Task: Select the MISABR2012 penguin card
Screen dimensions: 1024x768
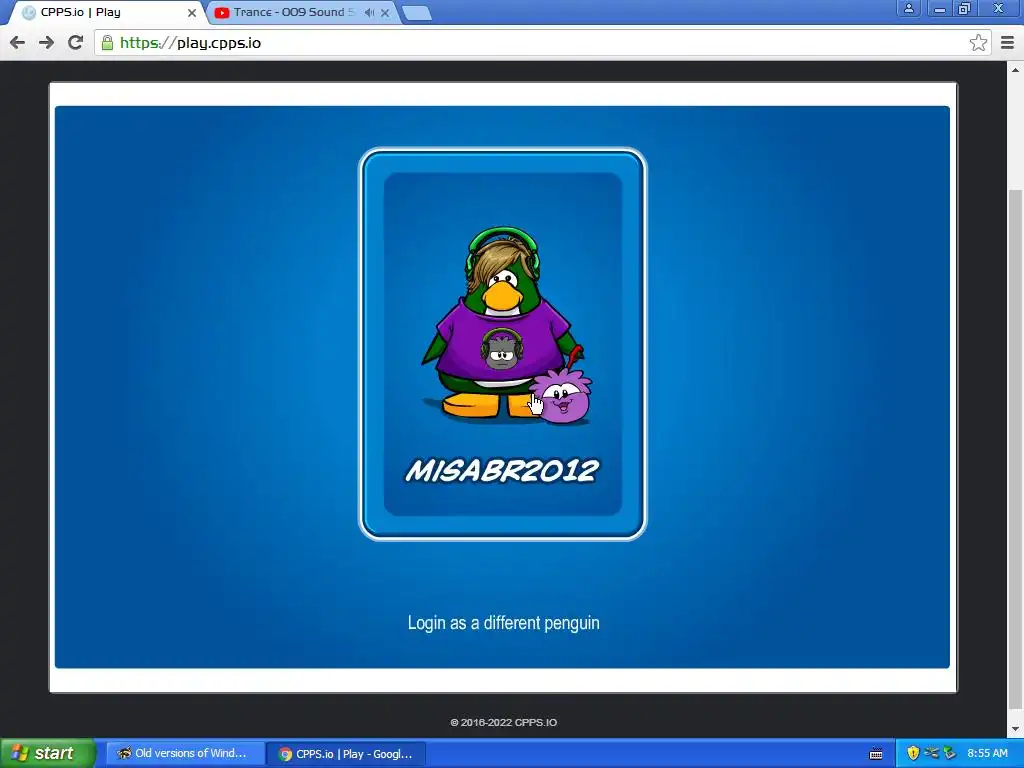Action: click(x=502, y=344)
